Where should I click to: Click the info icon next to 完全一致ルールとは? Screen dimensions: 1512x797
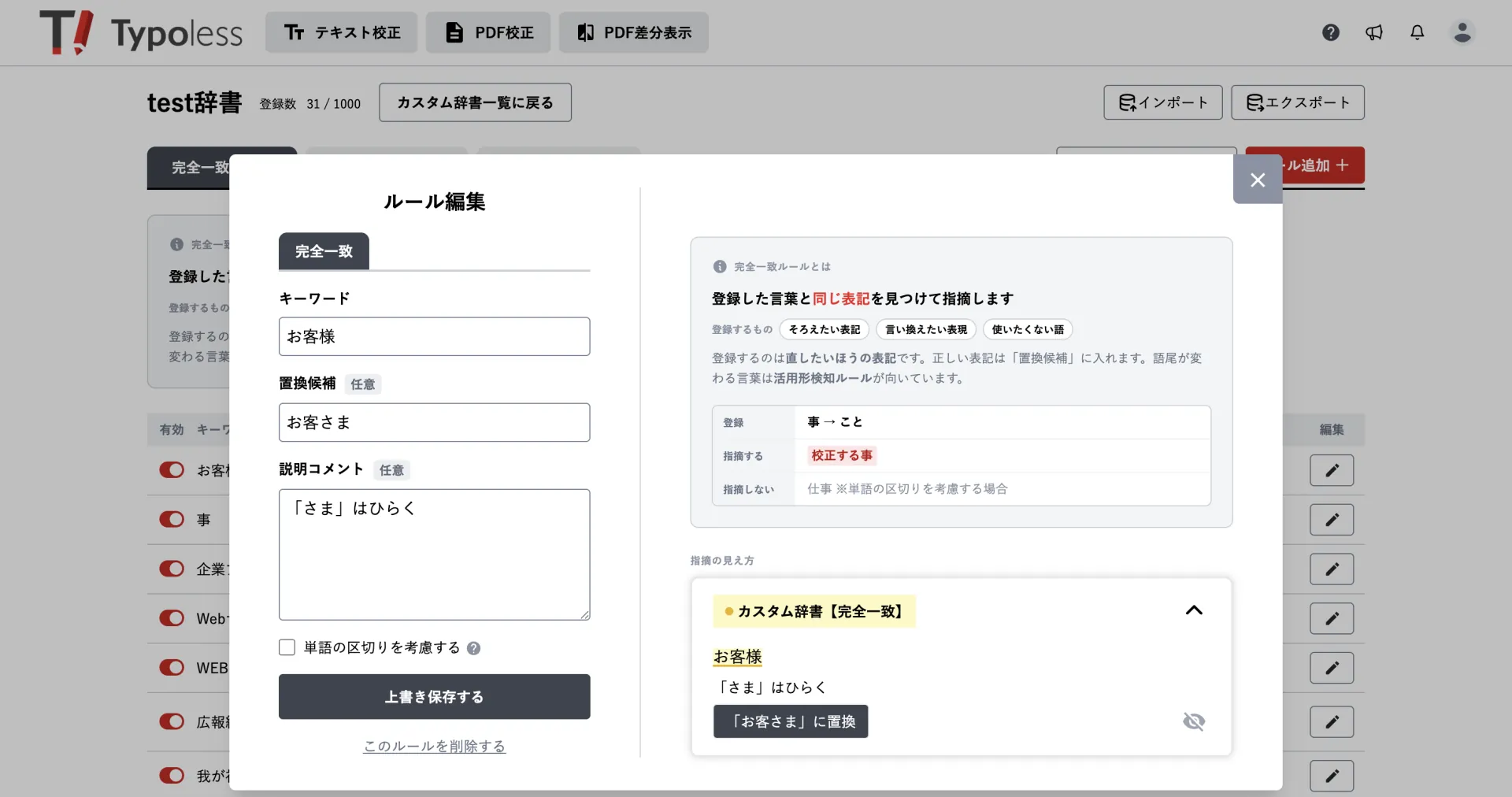(x=720, y=267)
